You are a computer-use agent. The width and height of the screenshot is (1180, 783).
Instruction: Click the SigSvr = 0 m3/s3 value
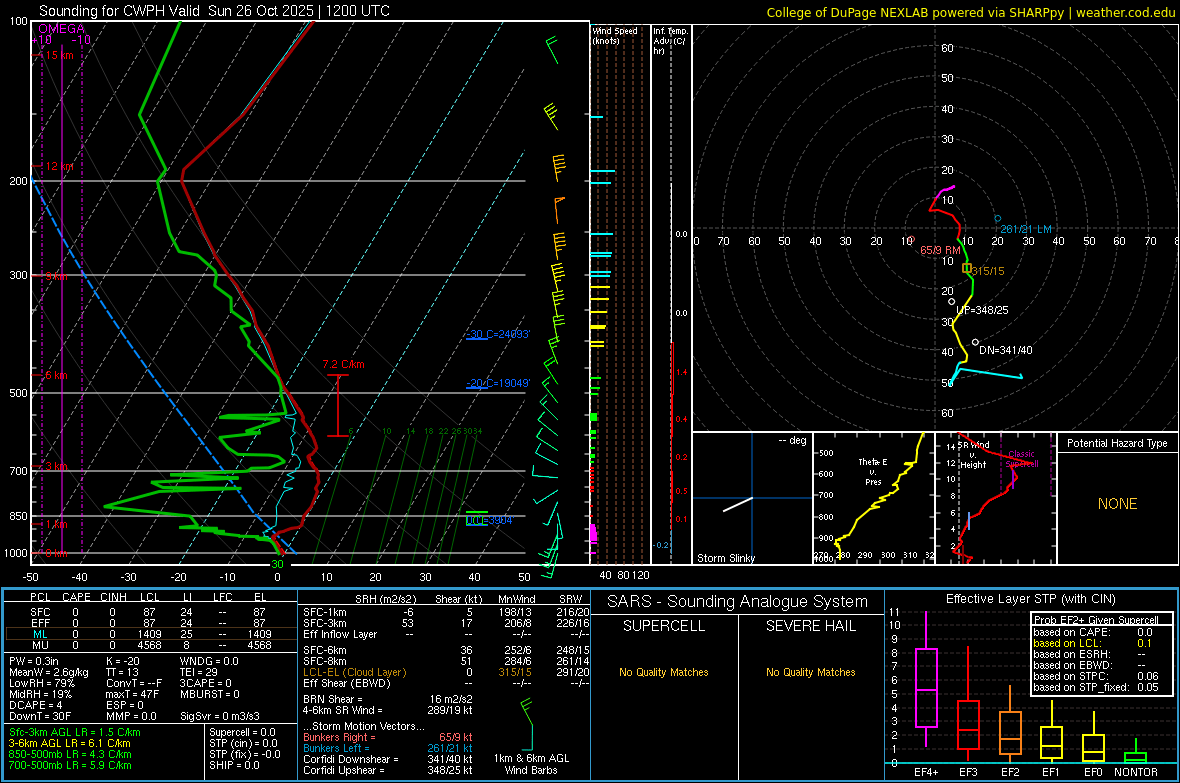220,716
